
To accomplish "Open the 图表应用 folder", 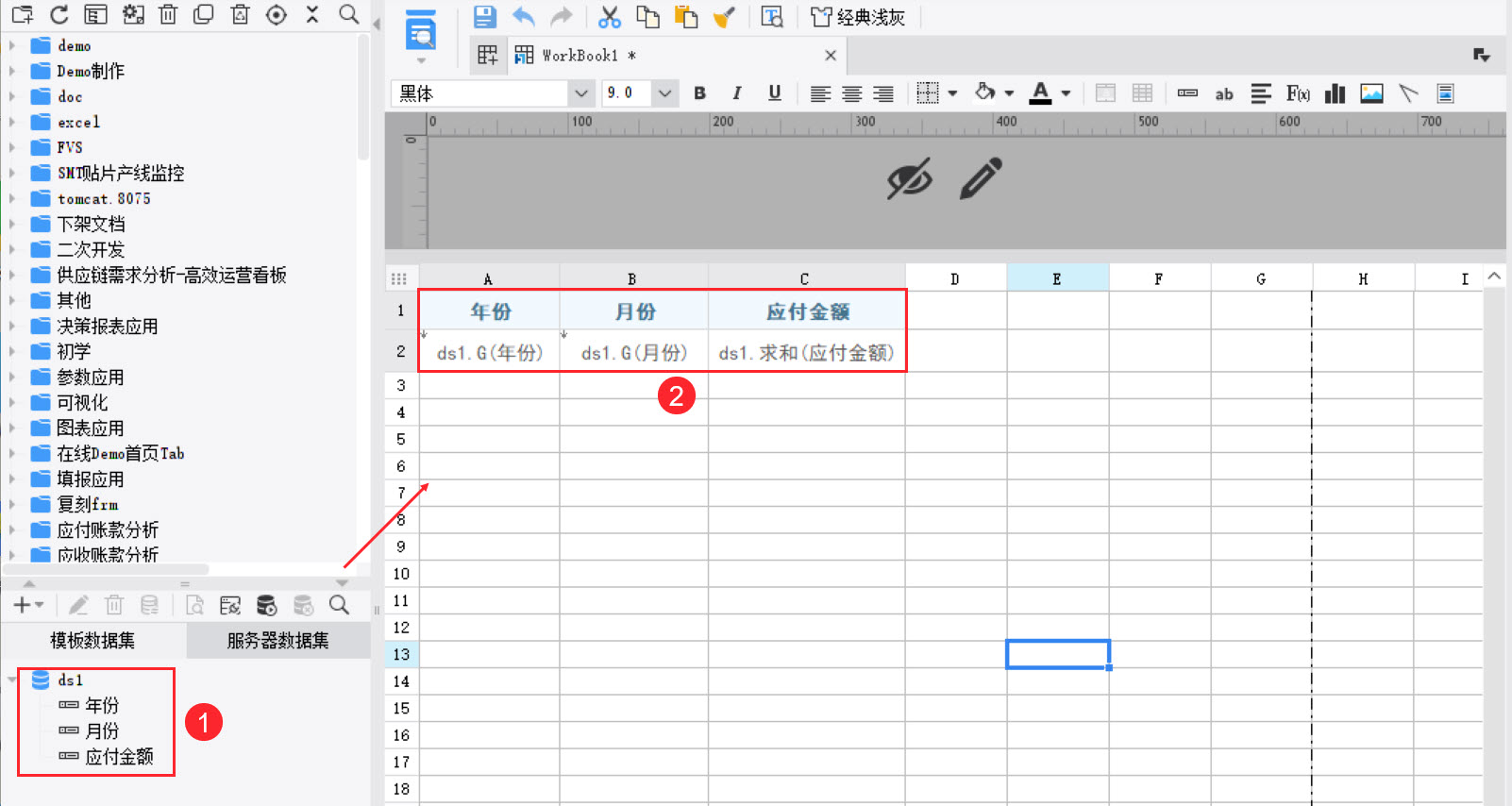I will [x=91, y=428].
